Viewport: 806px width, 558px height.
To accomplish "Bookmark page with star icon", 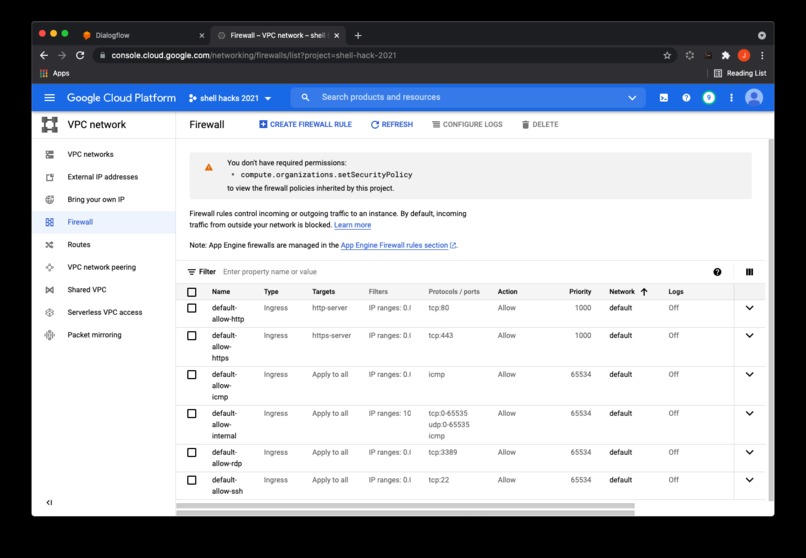I will (667, 55).
